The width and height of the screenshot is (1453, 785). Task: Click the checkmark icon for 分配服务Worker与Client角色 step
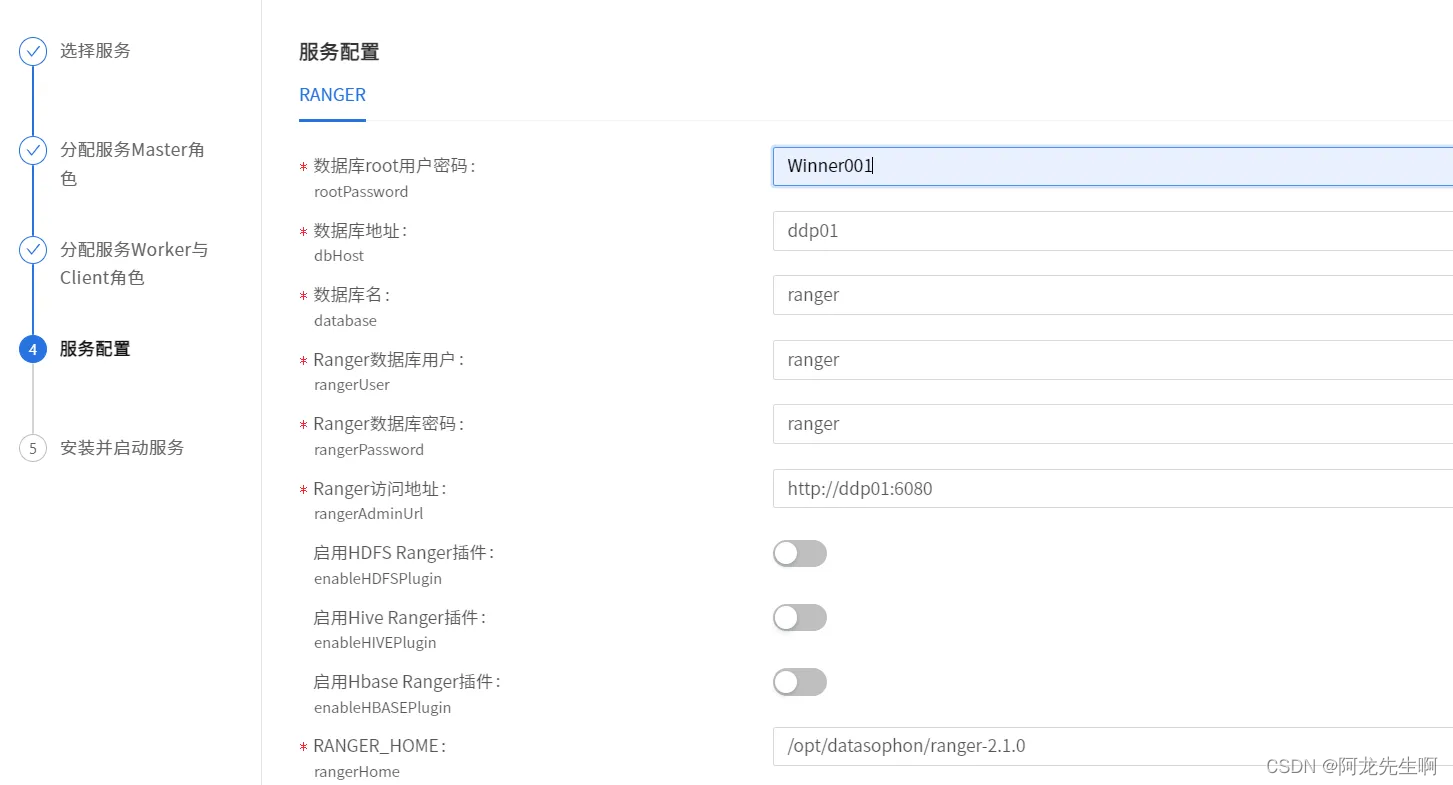point(33,250)
